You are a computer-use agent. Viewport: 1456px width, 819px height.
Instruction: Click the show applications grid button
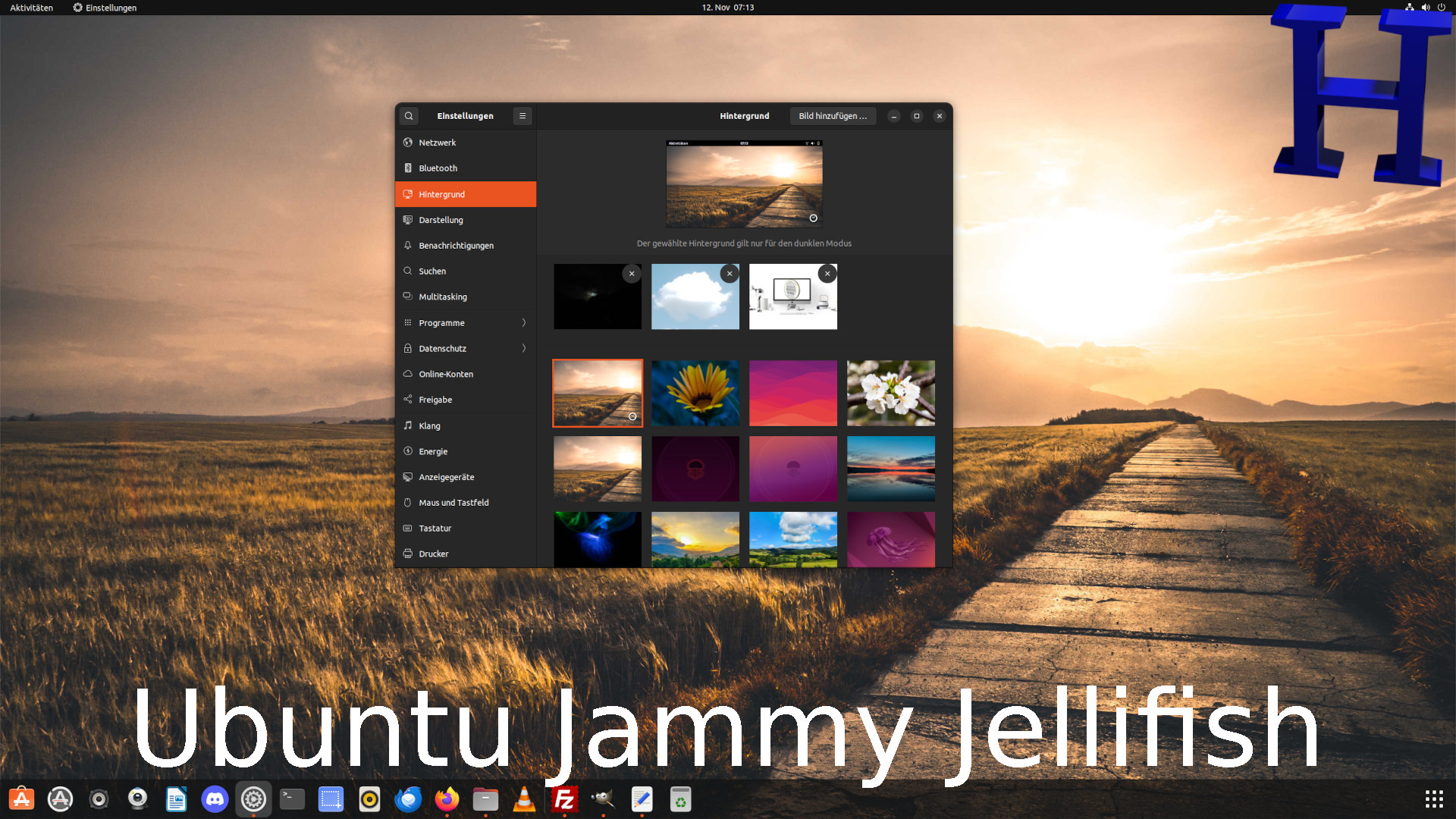click(x=1432, y=799)
